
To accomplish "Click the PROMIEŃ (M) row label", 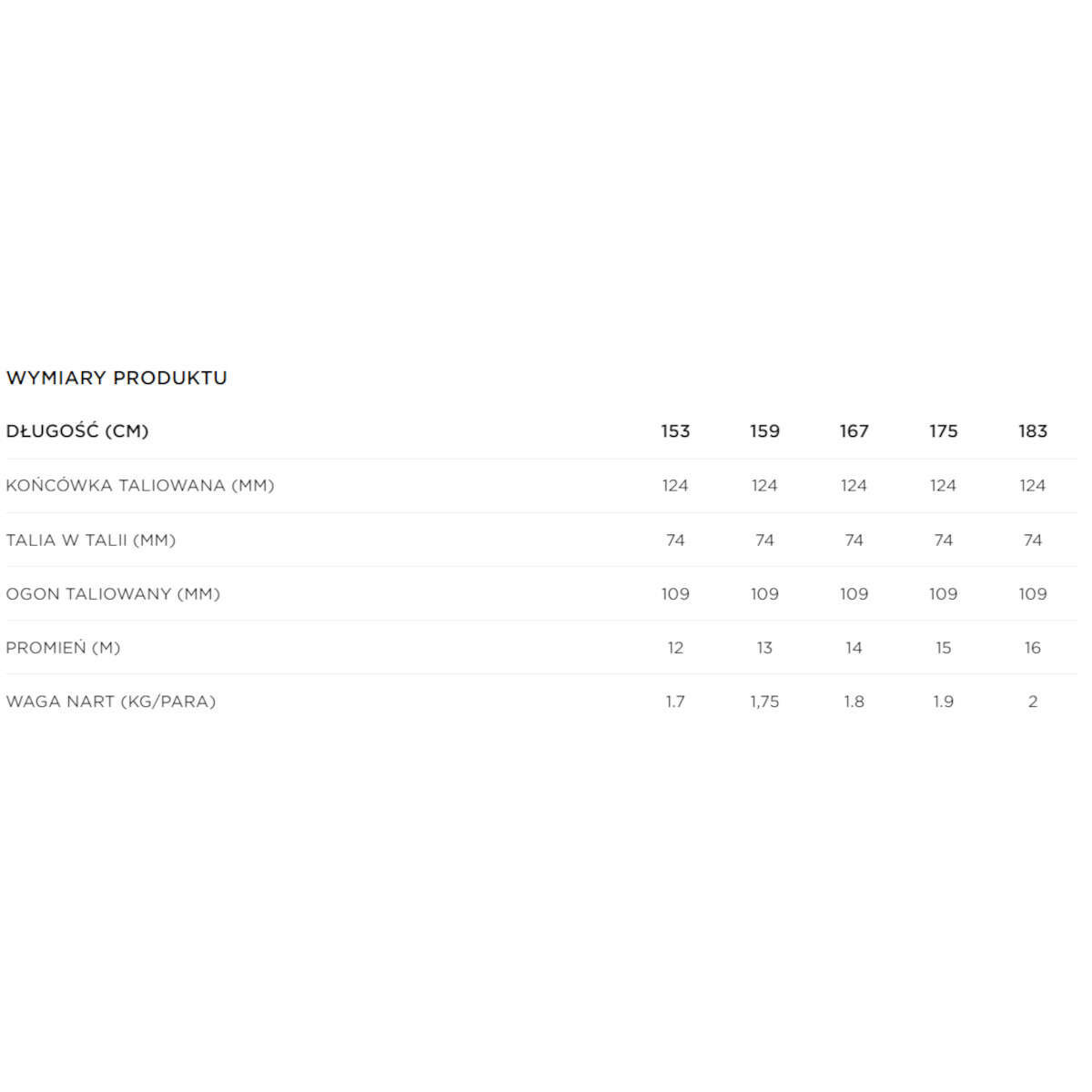I will 63,647.
